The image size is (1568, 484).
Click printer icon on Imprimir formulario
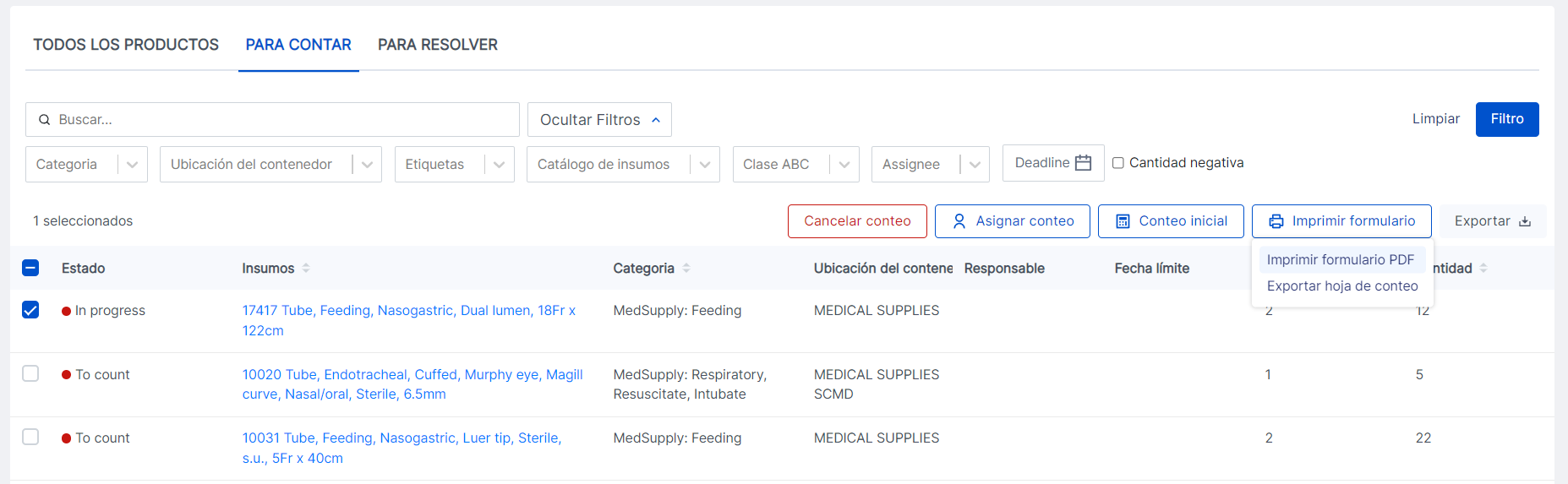pos(1276,221)
